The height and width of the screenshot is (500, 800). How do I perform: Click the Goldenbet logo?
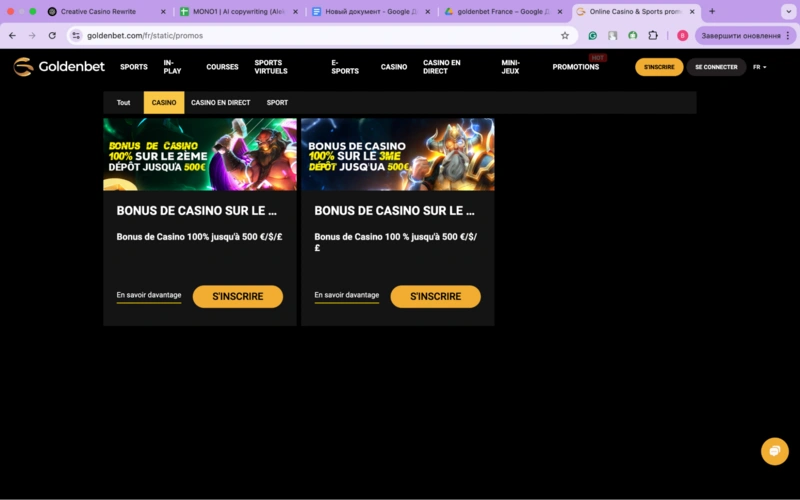point(59,67)
